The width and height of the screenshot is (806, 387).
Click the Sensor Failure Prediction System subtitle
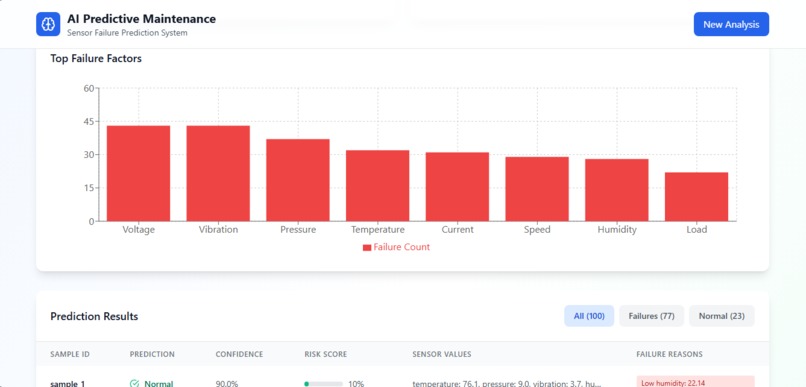pos(127,33)
